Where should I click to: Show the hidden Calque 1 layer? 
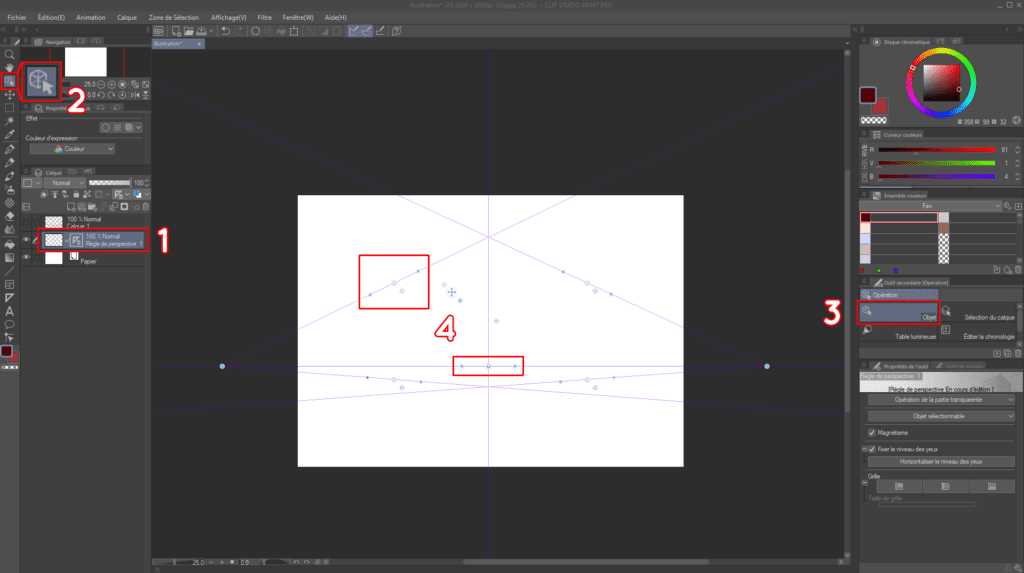pos(26,223)
